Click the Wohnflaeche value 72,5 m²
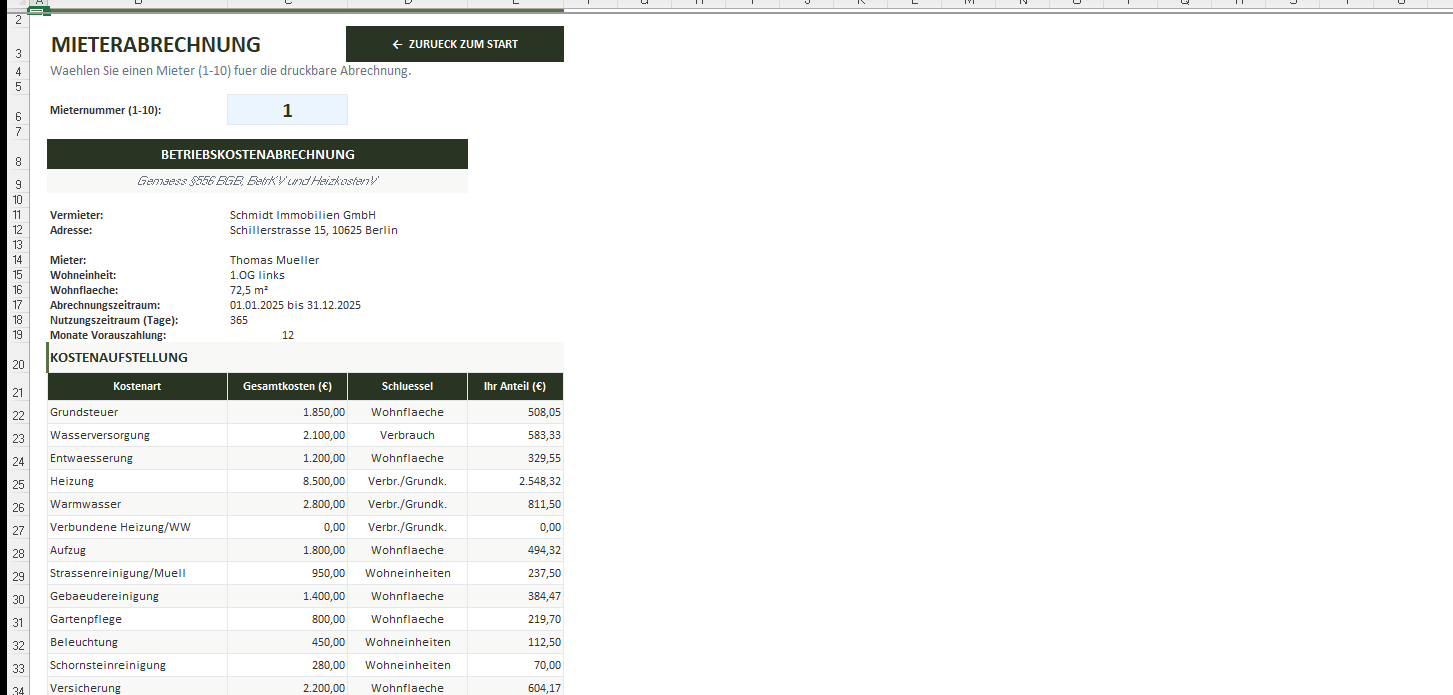This screenshot has height=695, width=1453. [262, 290]
